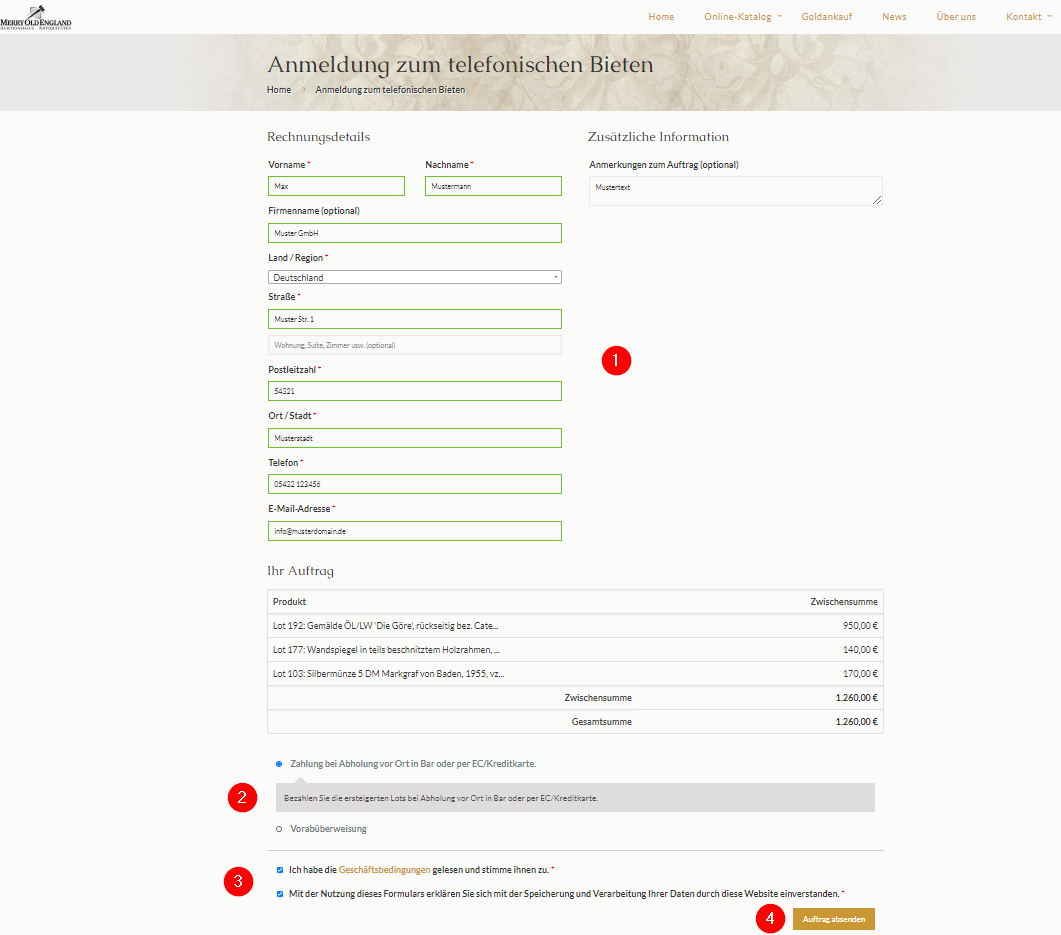Click the Merry Old England logo
The image size is (1061, 935).
[x=36, y=17]
